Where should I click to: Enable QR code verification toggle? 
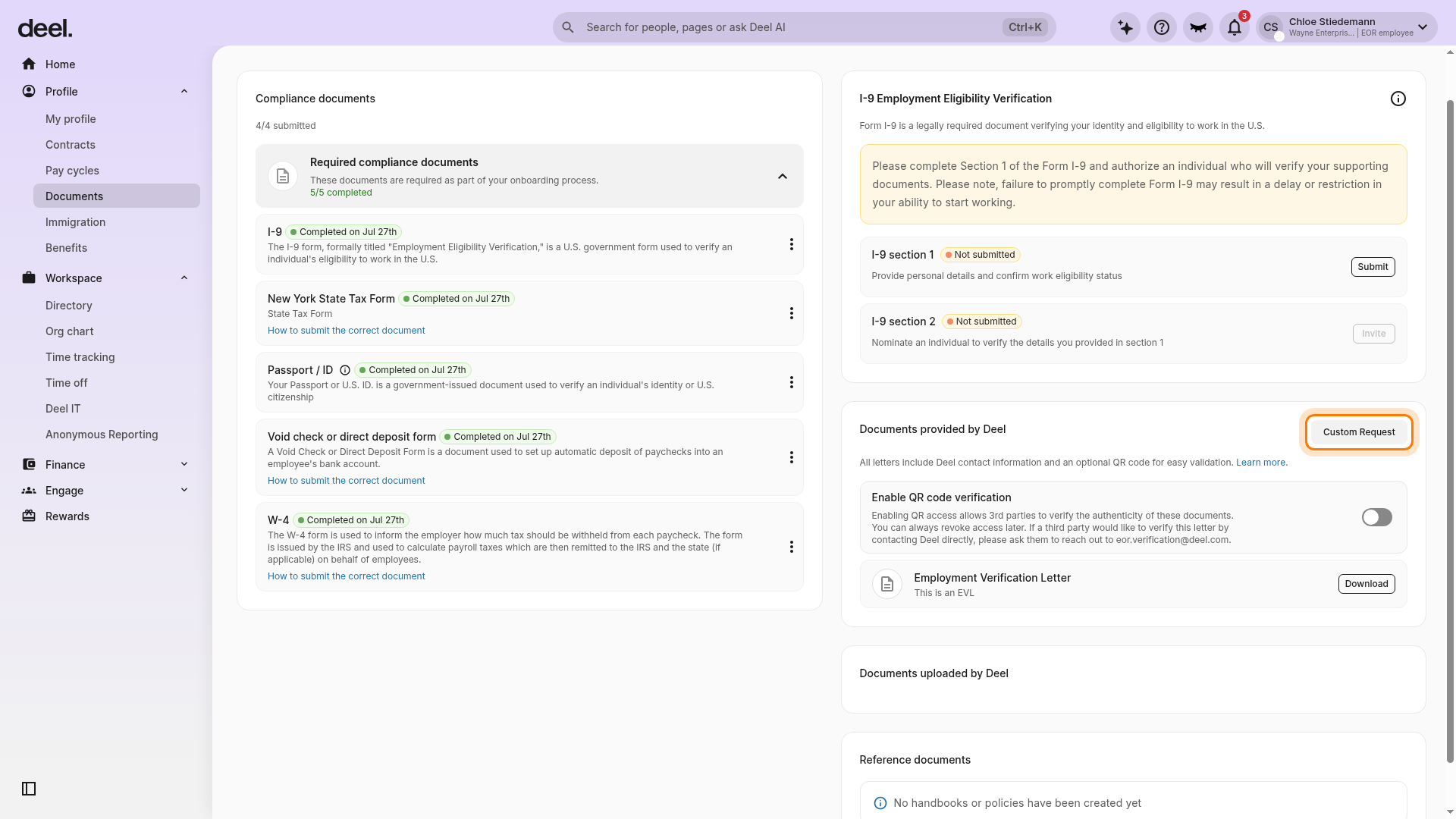tap(1377, 517)
